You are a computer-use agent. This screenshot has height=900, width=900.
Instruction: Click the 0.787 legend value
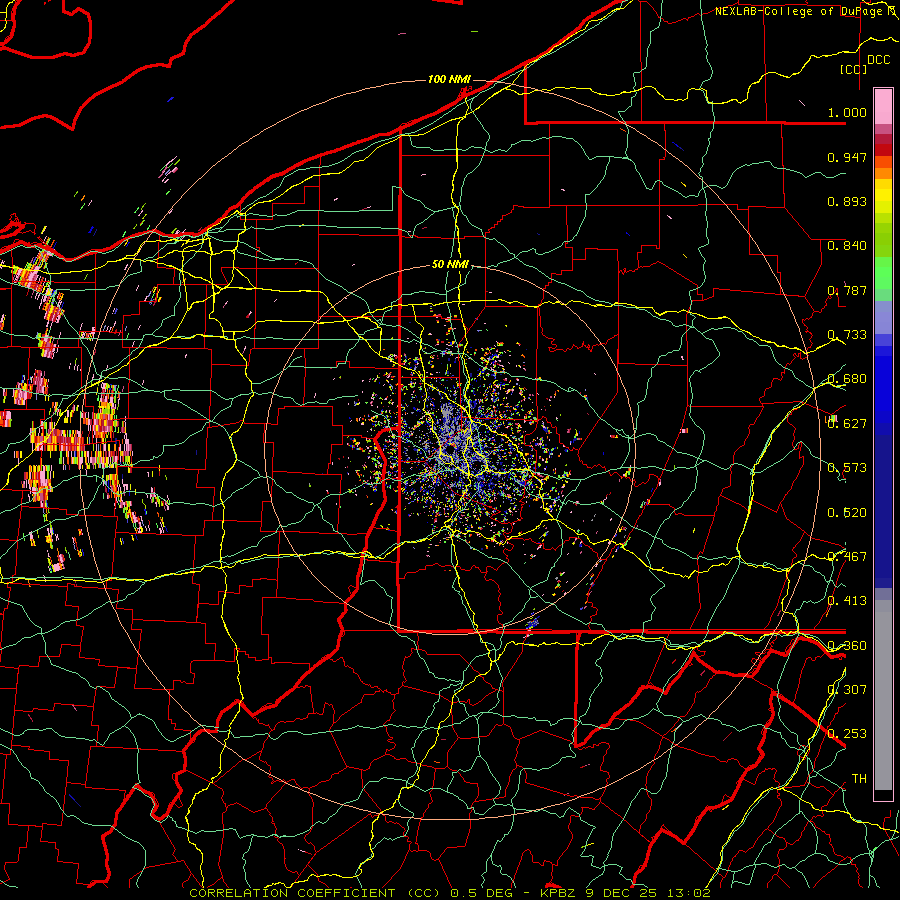tap(847, 290)
